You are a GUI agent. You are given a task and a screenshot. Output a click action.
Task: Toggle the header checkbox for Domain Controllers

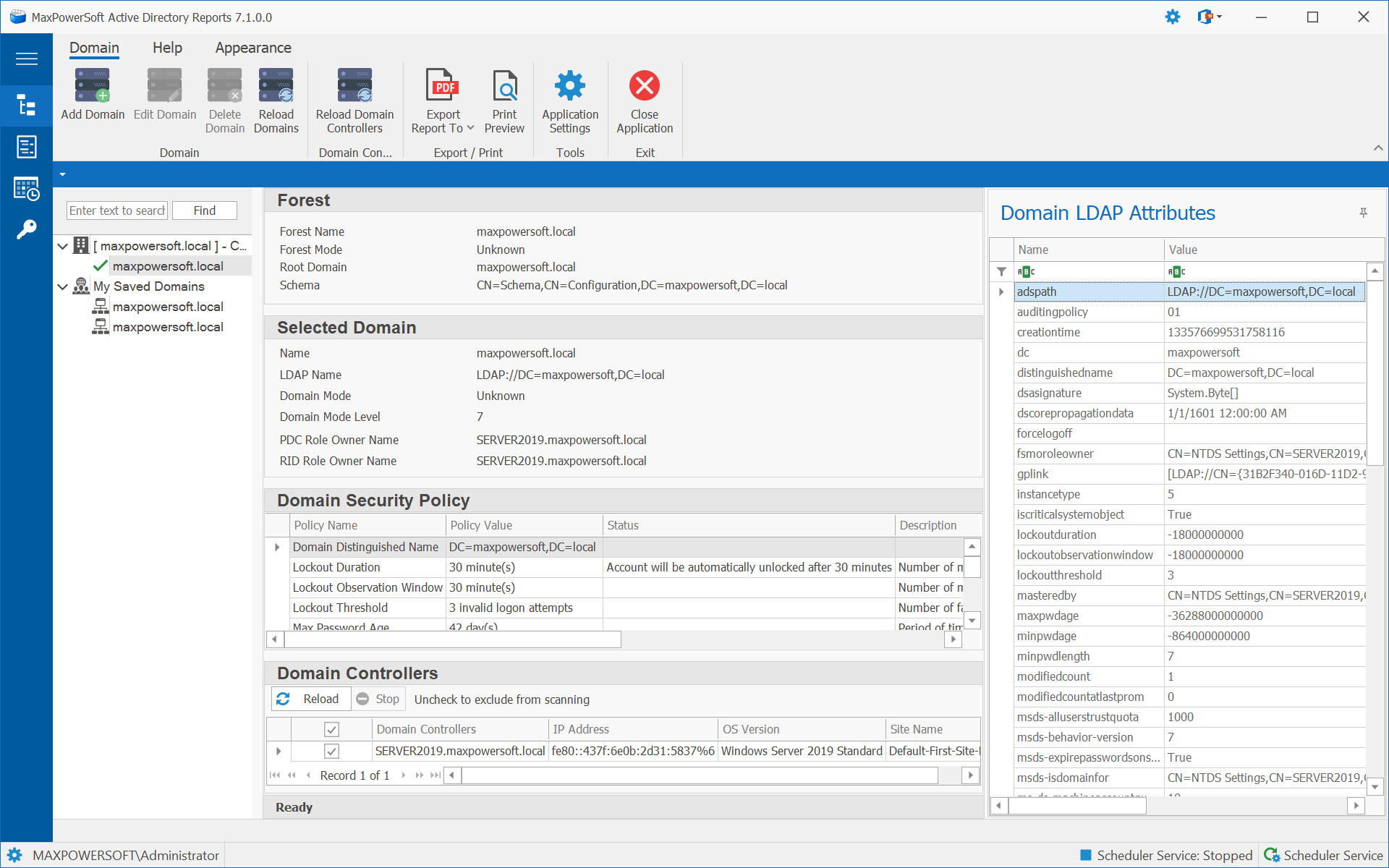pos(331,729)
